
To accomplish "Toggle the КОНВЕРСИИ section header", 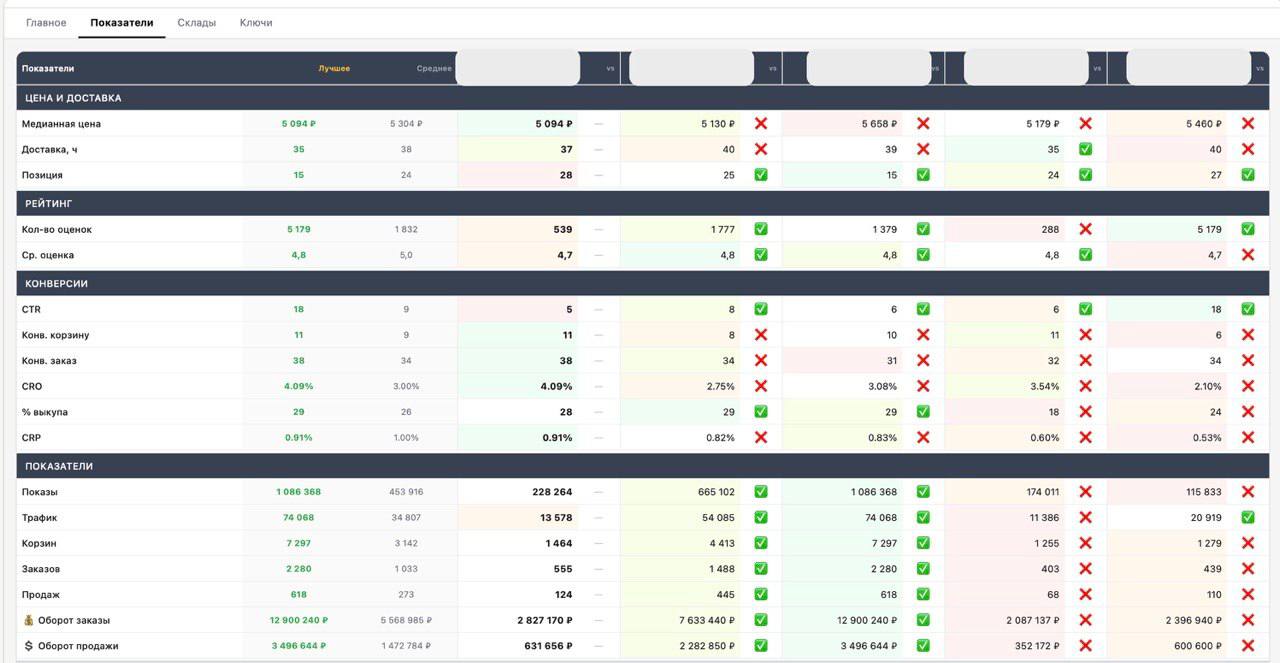I will point(56,283).
